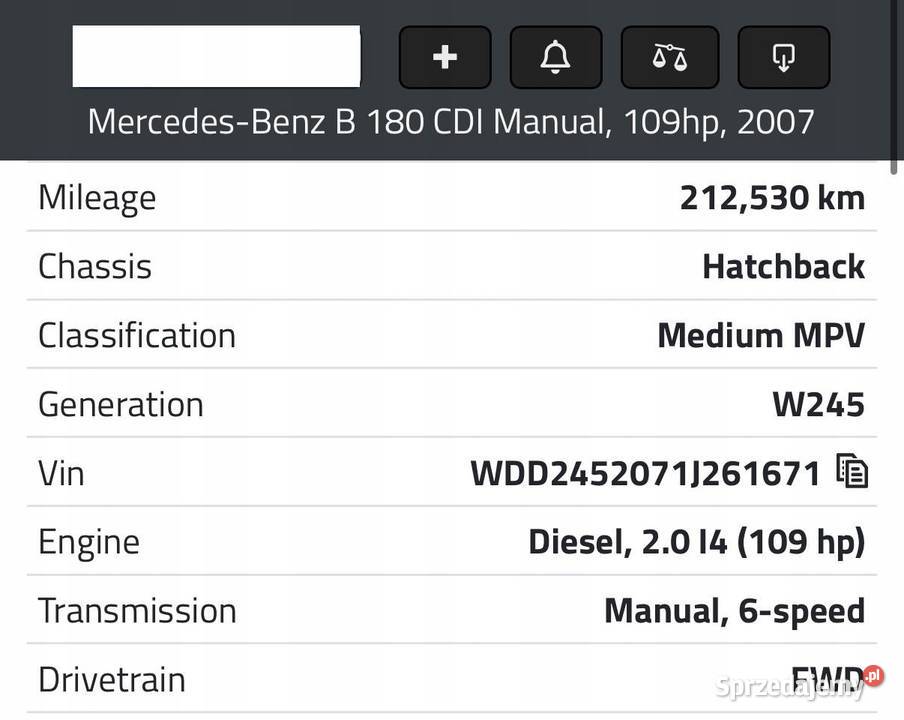Viewport: 904px width, 720px height.
Task: Click the white blank box in header
Action: point(216,56)
